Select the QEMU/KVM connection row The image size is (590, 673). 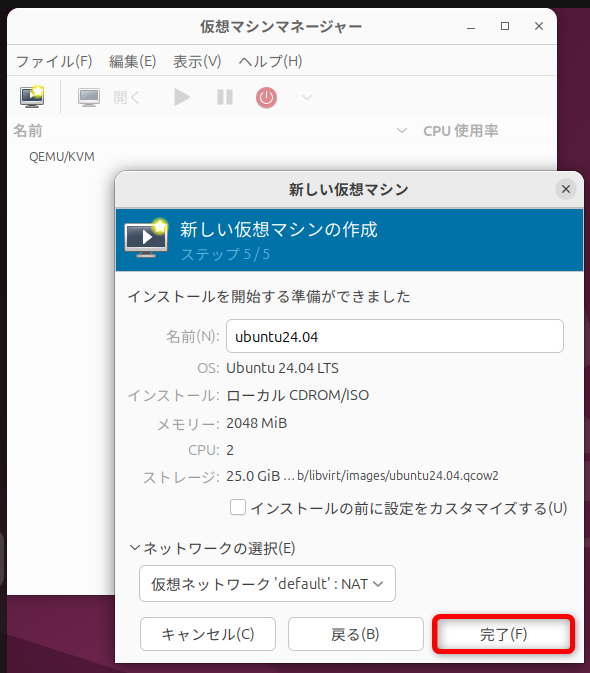[62, 157]
